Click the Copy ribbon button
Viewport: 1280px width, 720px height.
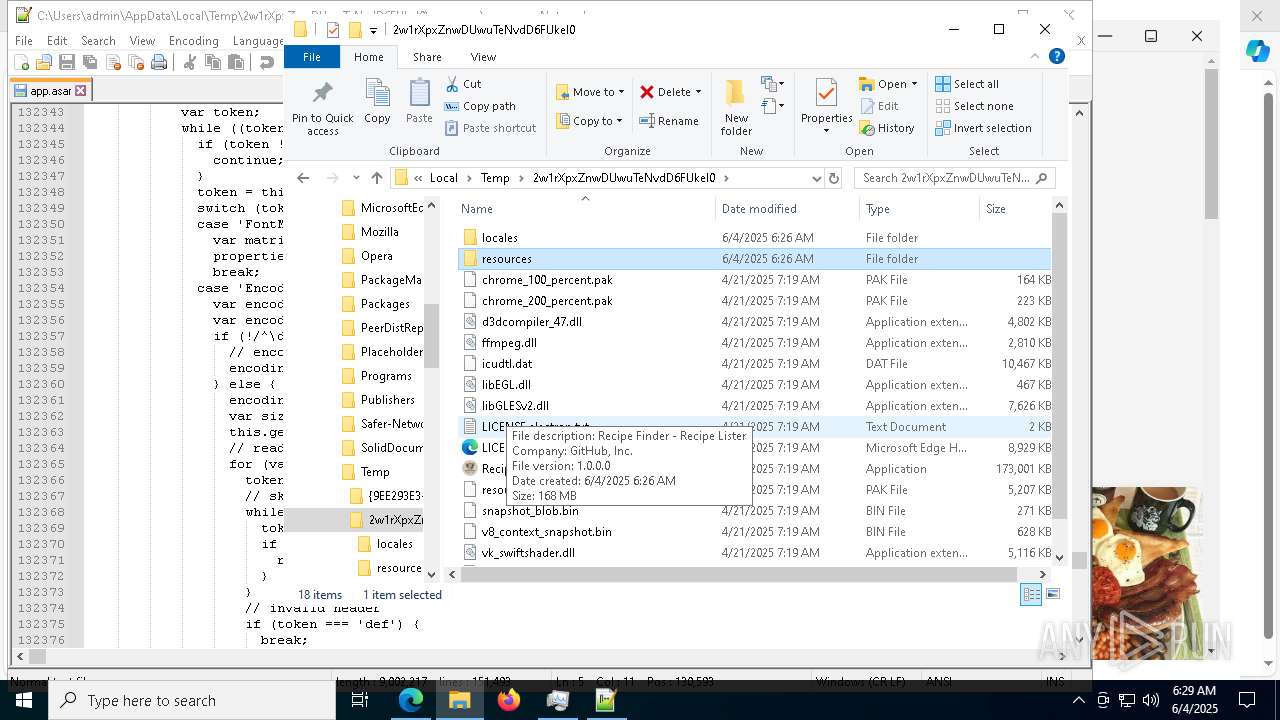pos(377,102)
